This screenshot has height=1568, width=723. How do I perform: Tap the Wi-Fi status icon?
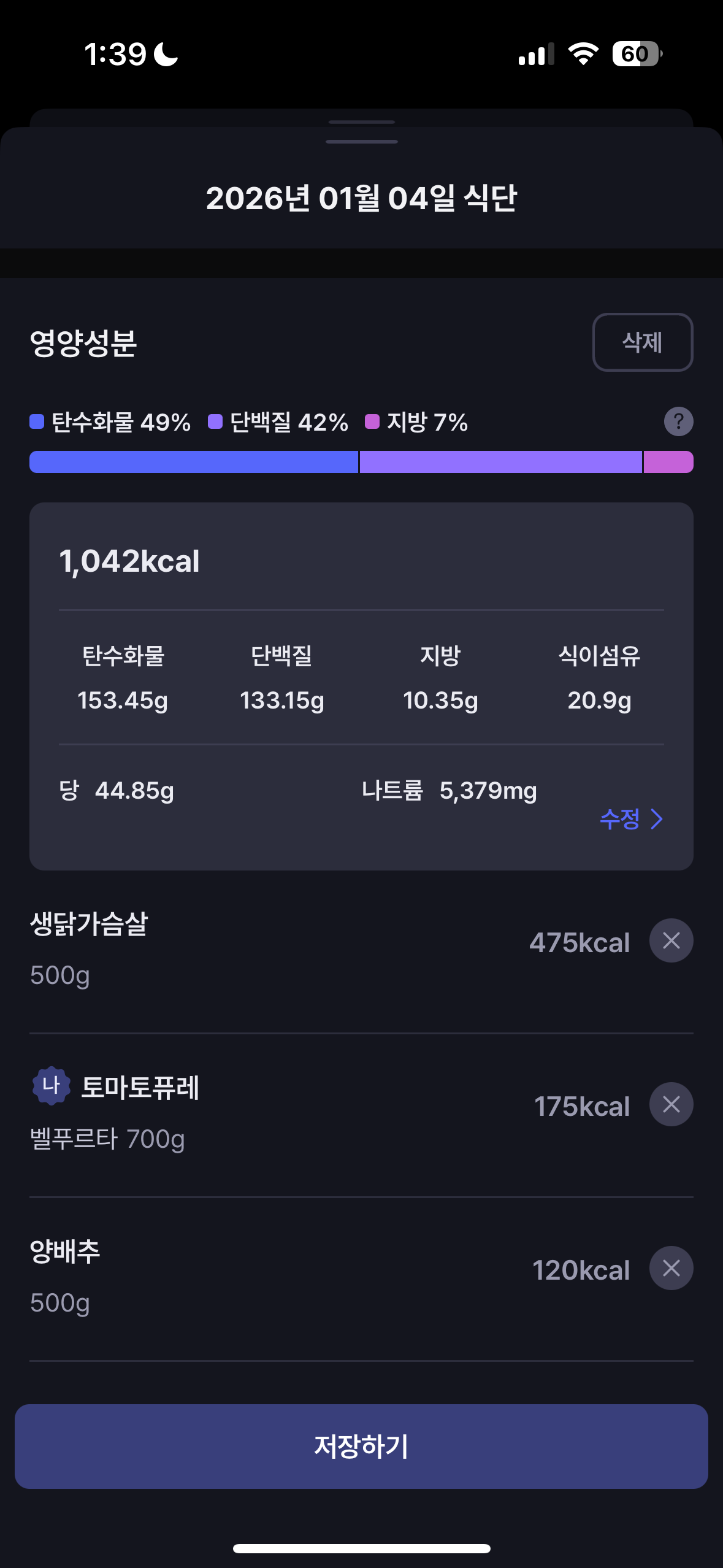[x=583, y=54]
